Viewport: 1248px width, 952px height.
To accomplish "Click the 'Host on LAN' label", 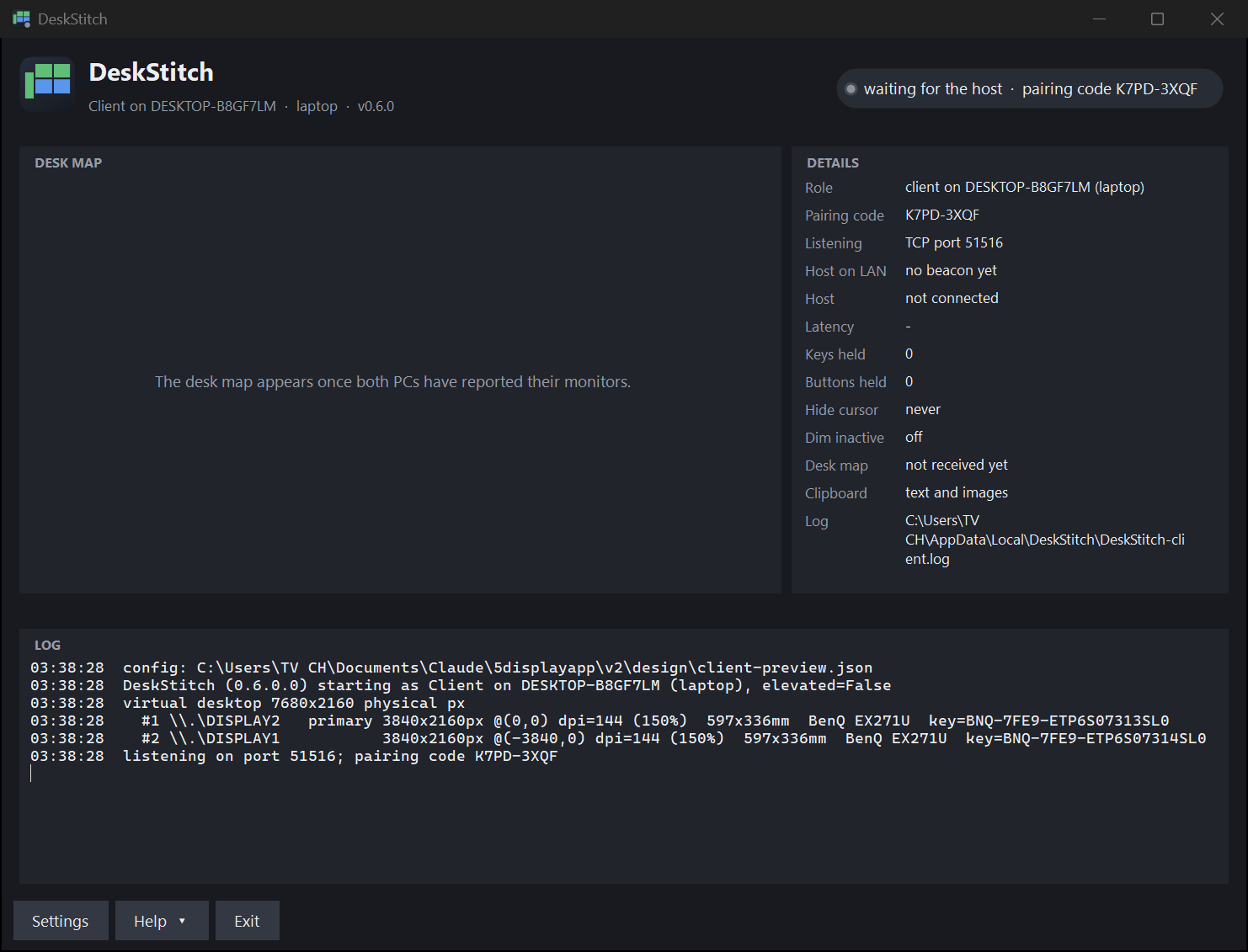I will 845,271.
